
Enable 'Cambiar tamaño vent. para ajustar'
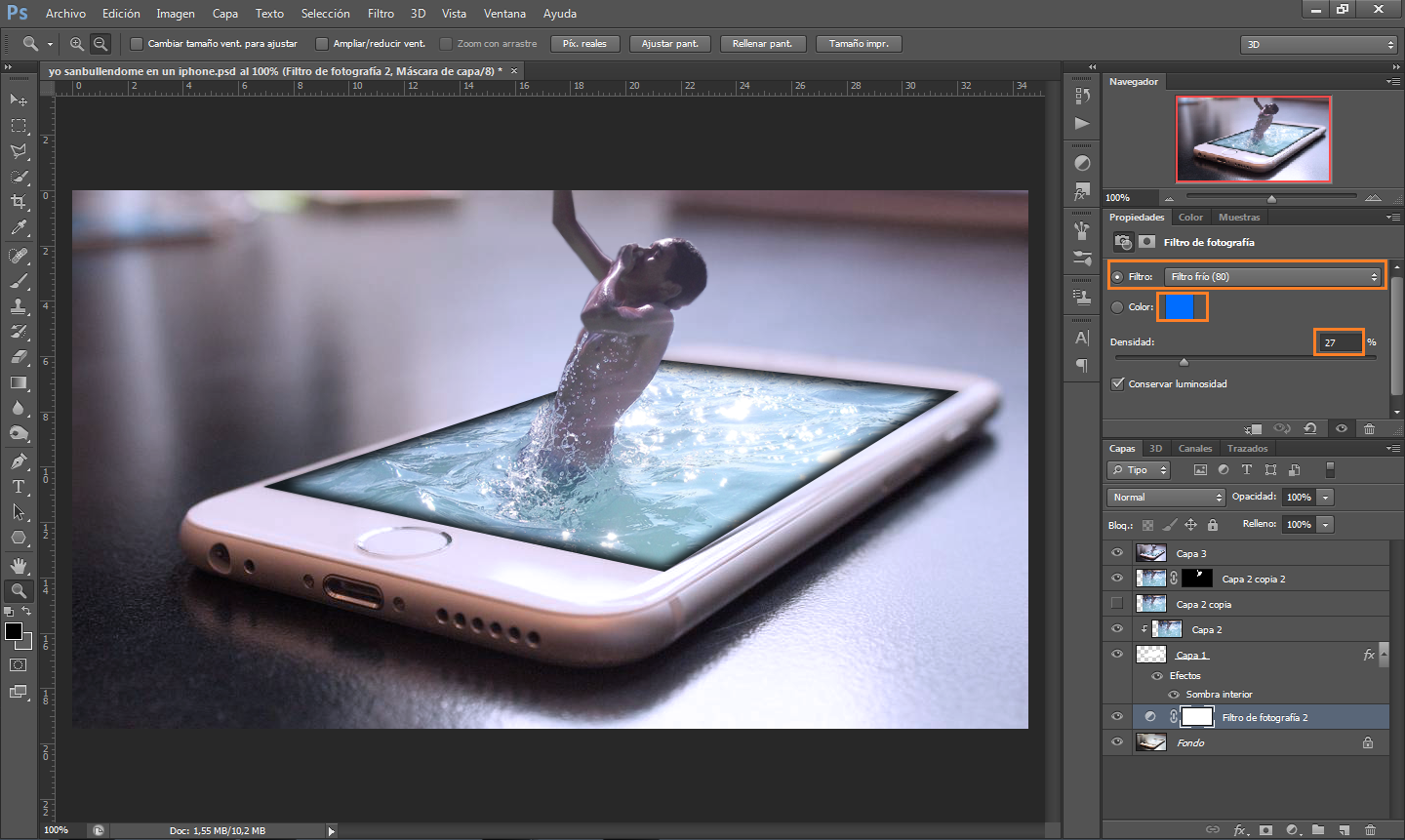tap(137, 44)
